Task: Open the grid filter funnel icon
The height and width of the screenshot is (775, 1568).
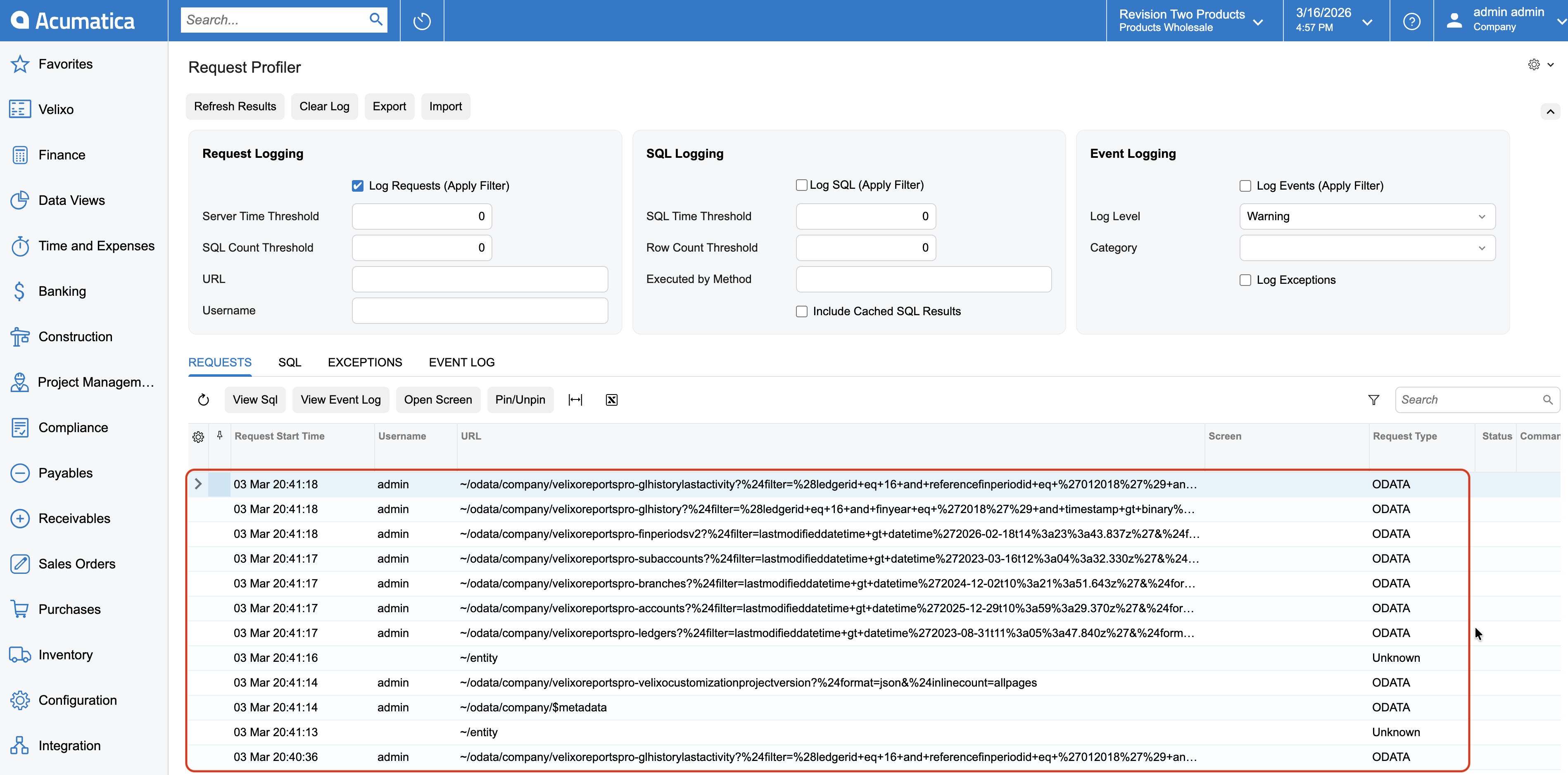Action: click(1373, 400)
